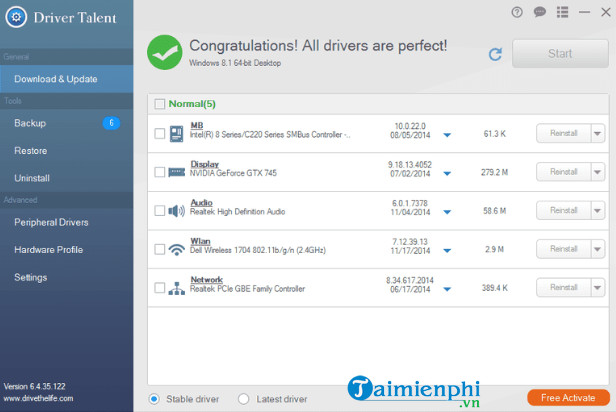Open Reinstall options arrow for Audio row
Image resolution: width=616 pixels, height=412 pixels.
pos(598,211)
